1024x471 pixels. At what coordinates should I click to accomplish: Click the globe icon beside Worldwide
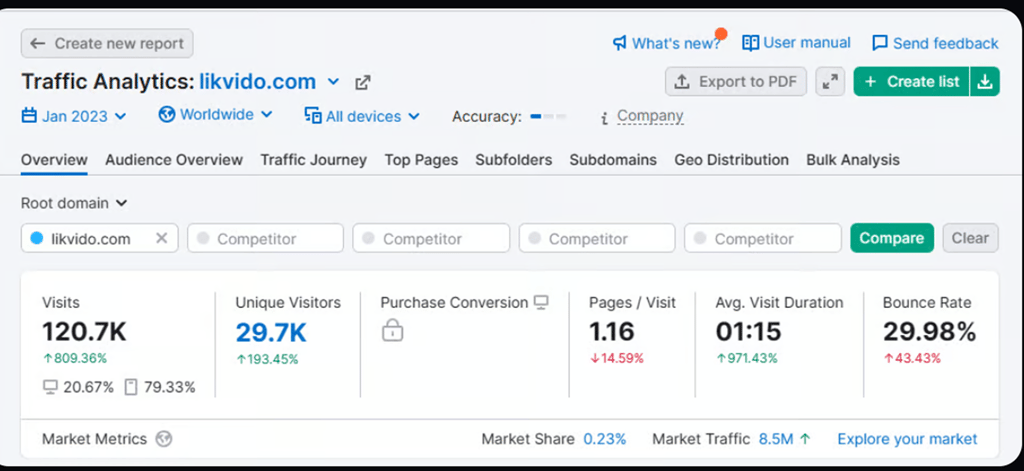click(x=167, y=114)
